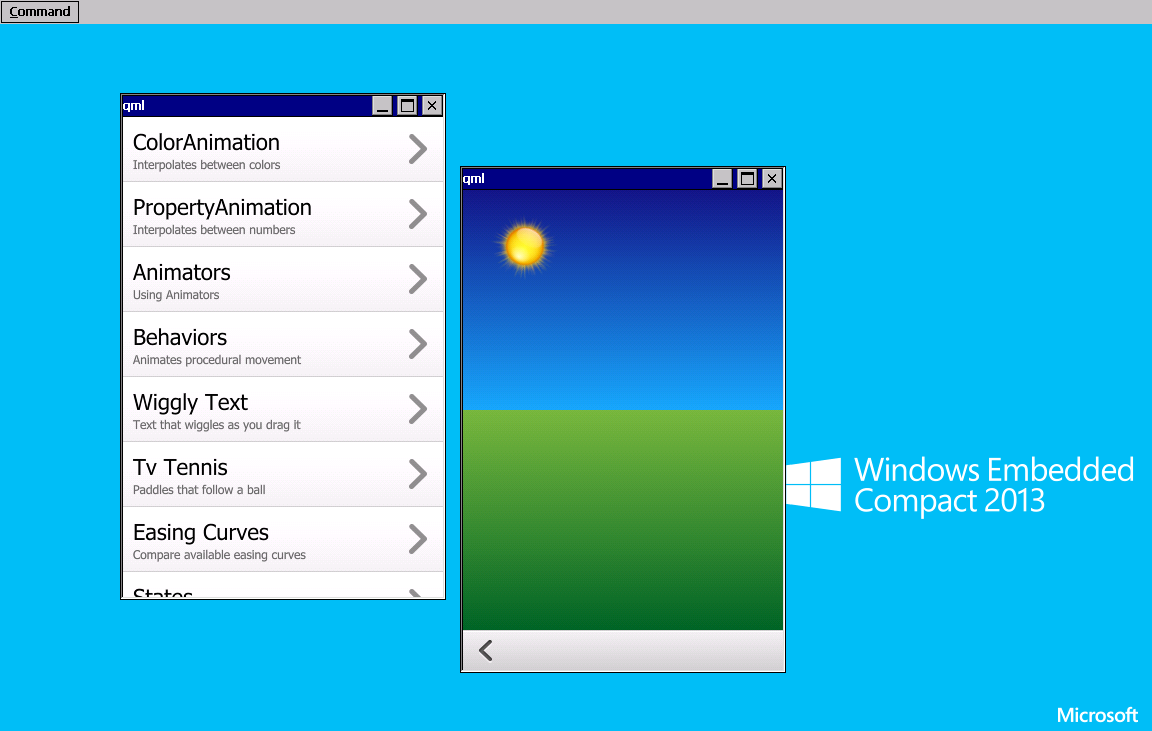Click the sun in the sky scene
Image resolution: width=1152 pixels, height=731 pixels.
[x=525, y=246]
